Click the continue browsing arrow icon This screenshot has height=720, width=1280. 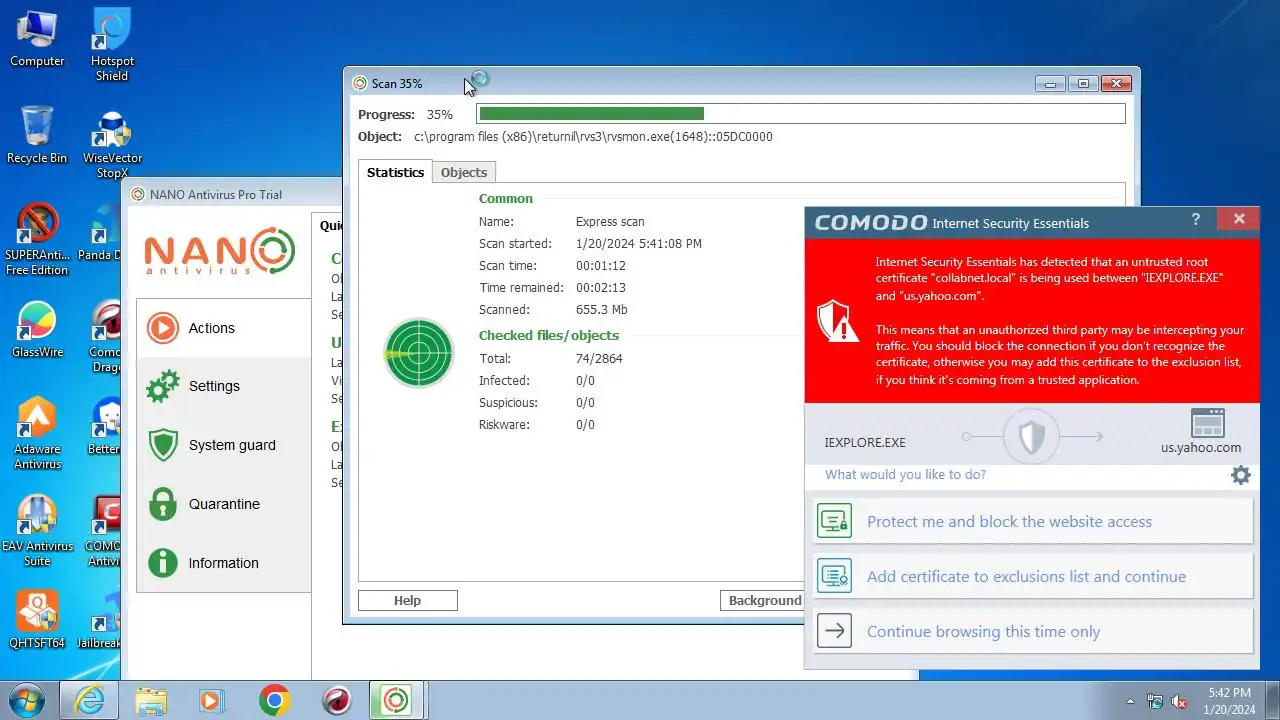pos(834,631)
